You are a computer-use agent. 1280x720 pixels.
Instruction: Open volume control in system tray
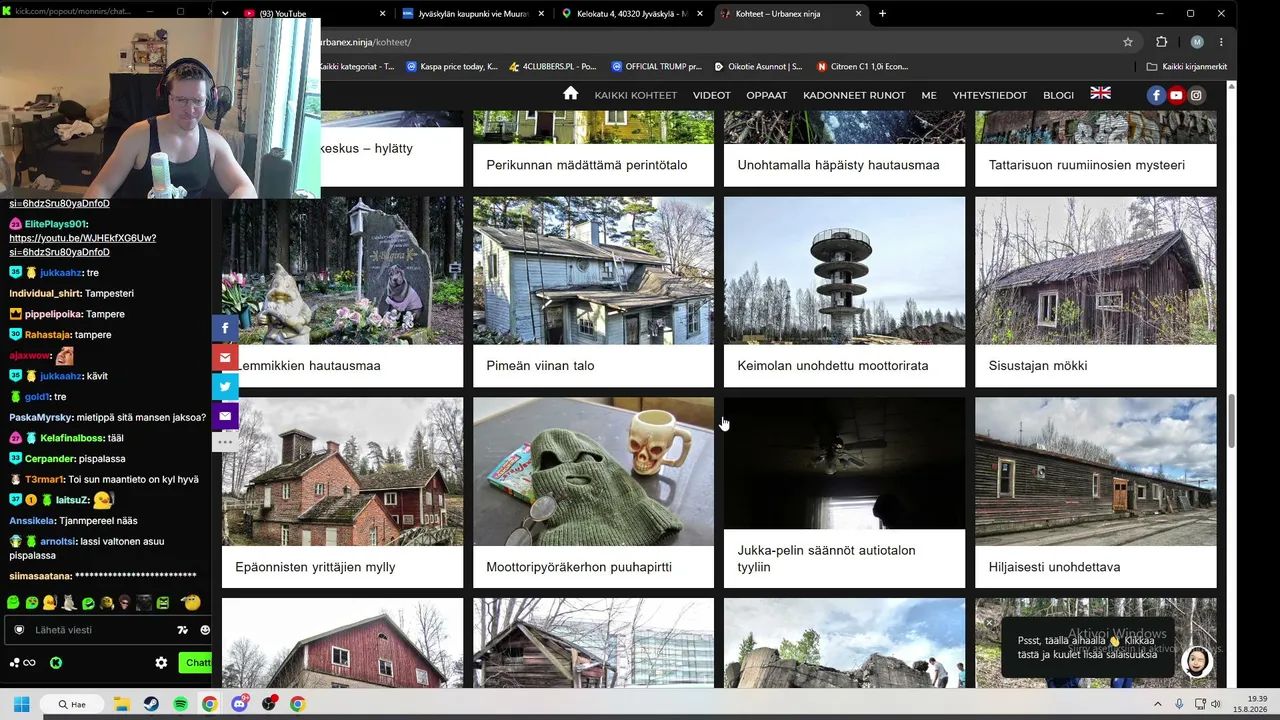[1216, 704]
